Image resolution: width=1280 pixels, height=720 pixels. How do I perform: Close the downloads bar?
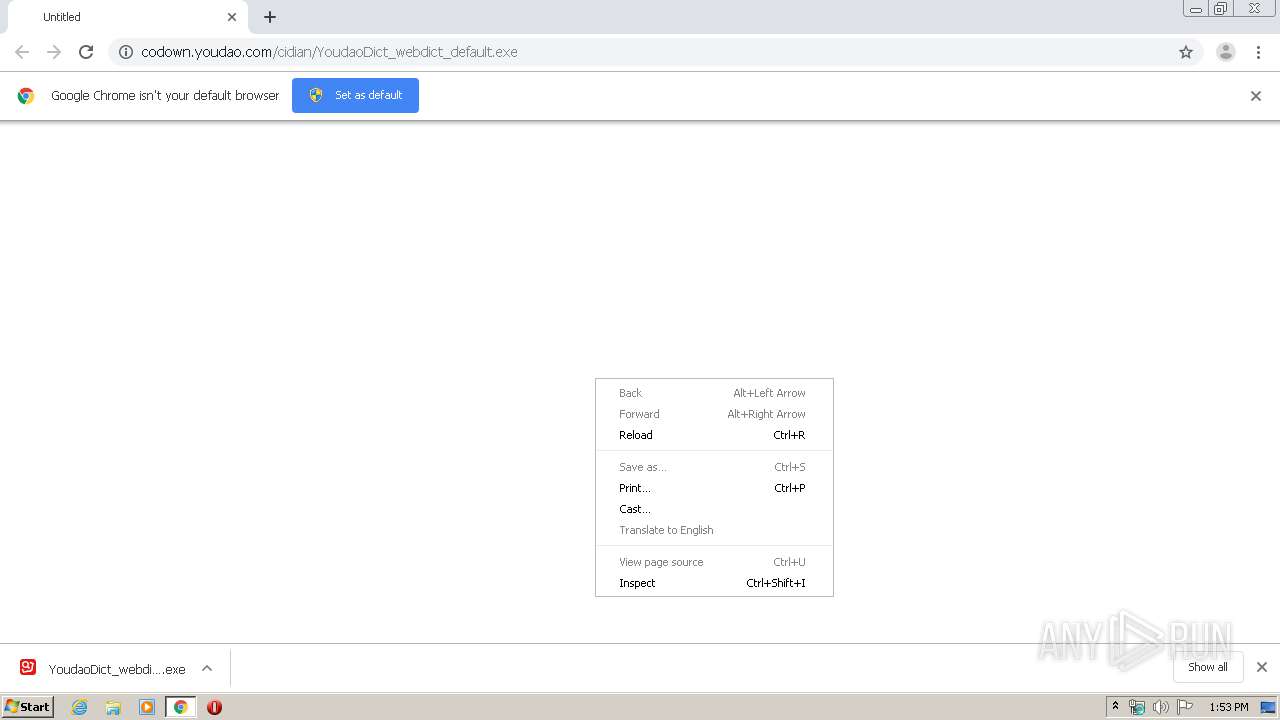[x=1262, y=667]
